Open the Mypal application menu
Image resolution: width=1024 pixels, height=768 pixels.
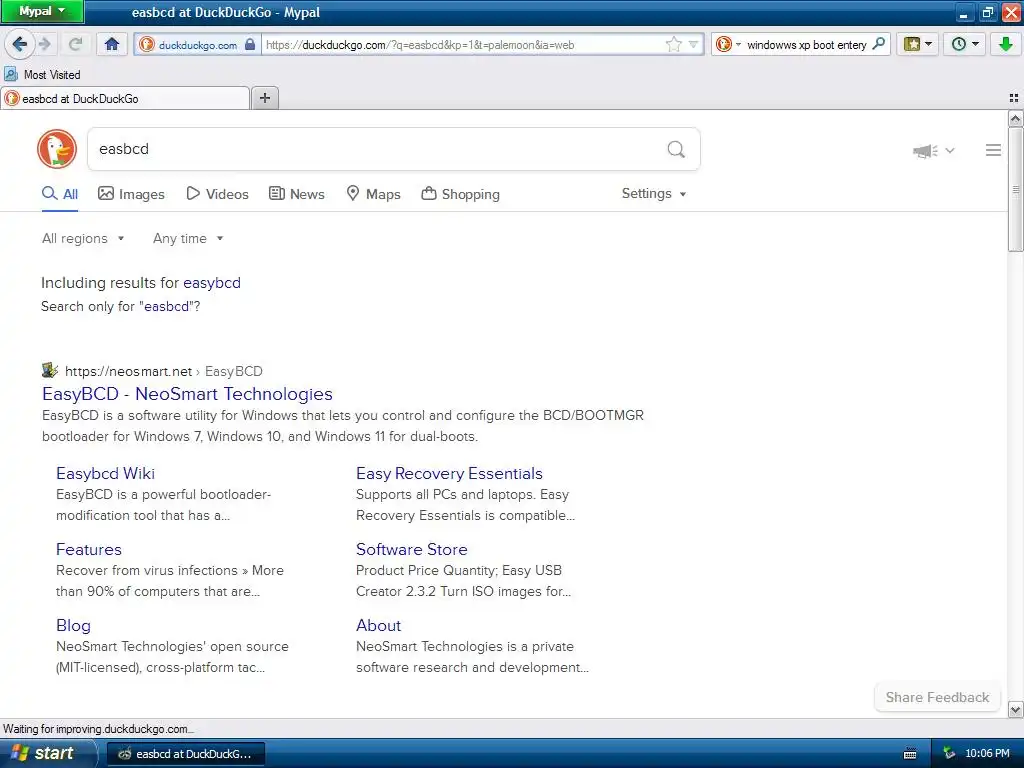pos(42,11)
